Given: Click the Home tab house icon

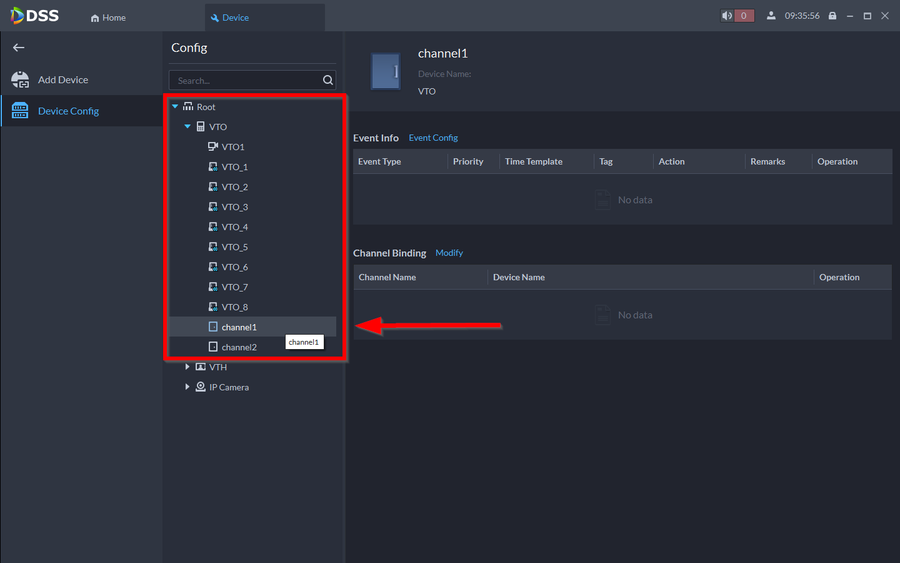Looking at the screenshot, I should tap(95, 18).
